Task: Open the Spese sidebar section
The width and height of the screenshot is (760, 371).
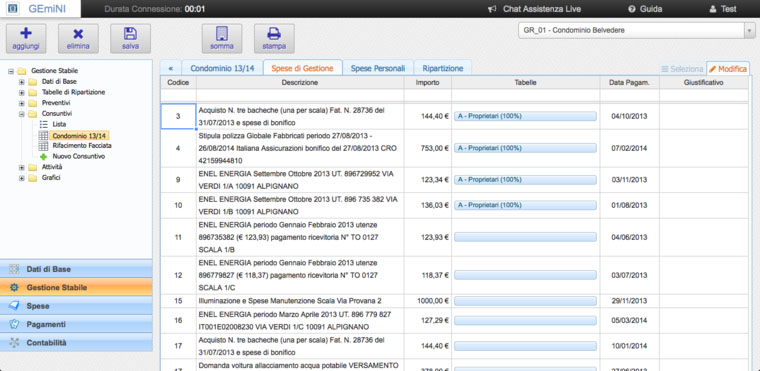Action: pyautogui.click(x=76, y=306)
